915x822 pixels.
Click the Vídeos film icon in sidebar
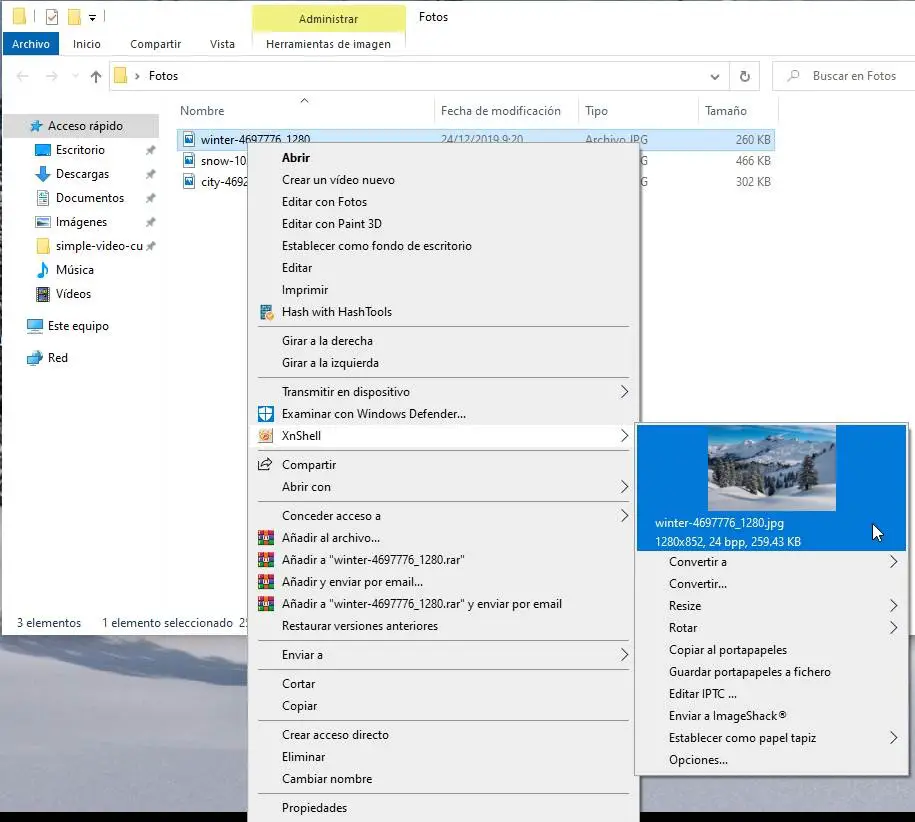click(x=43, y=293)
